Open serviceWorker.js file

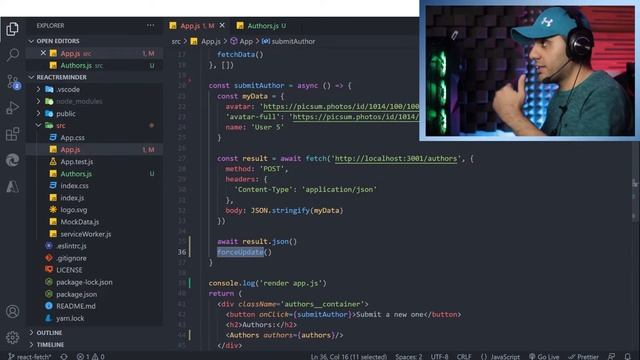86,234
